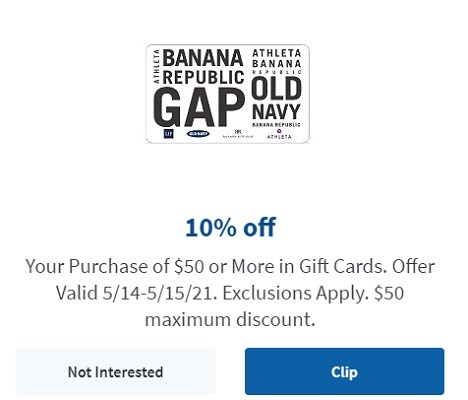This screenshot has width=468, height=400.
Task: Click the purple Athleta logo
Action: [x=279, y=134]
